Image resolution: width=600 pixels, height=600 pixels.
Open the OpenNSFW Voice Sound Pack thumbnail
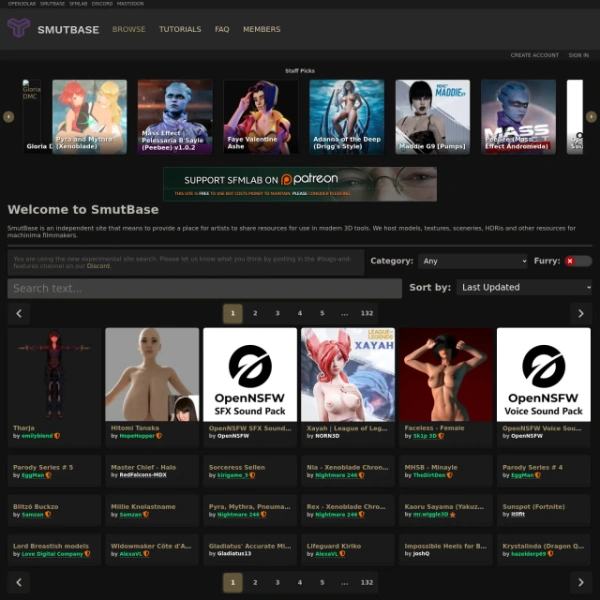pos(543,375)
